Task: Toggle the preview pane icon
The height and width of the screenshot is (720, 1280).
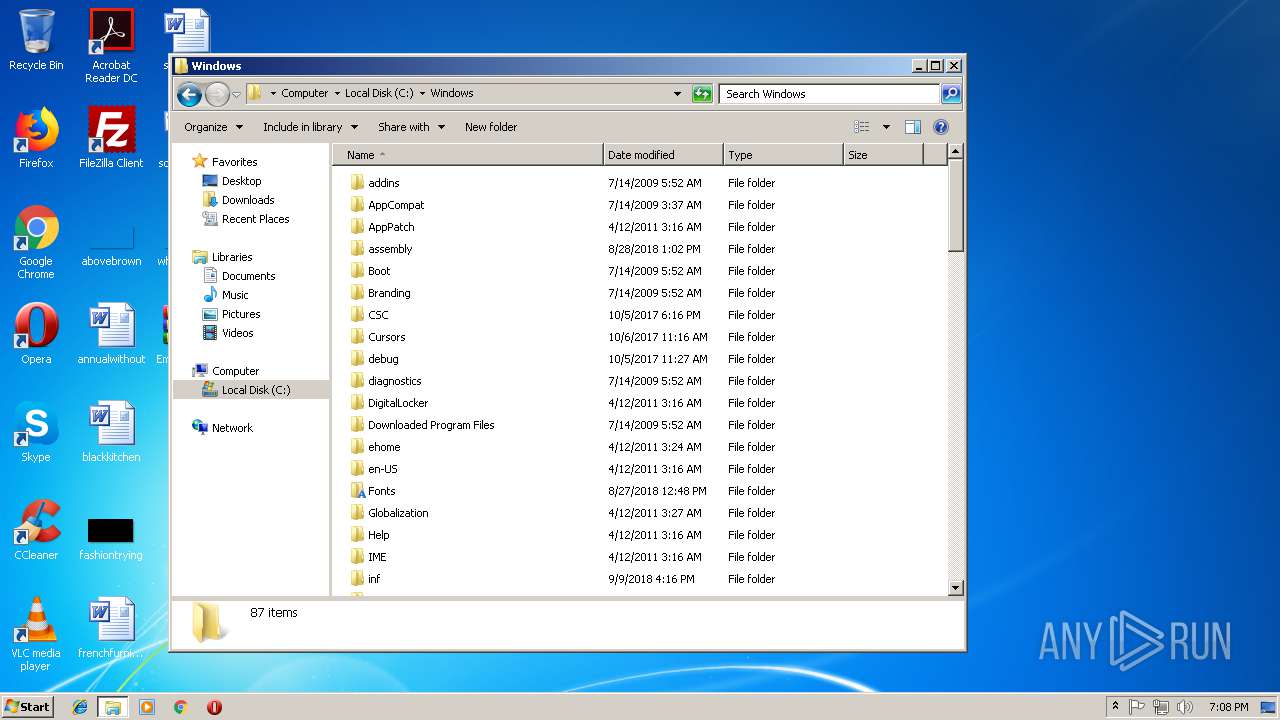Action: coord(912,127)
